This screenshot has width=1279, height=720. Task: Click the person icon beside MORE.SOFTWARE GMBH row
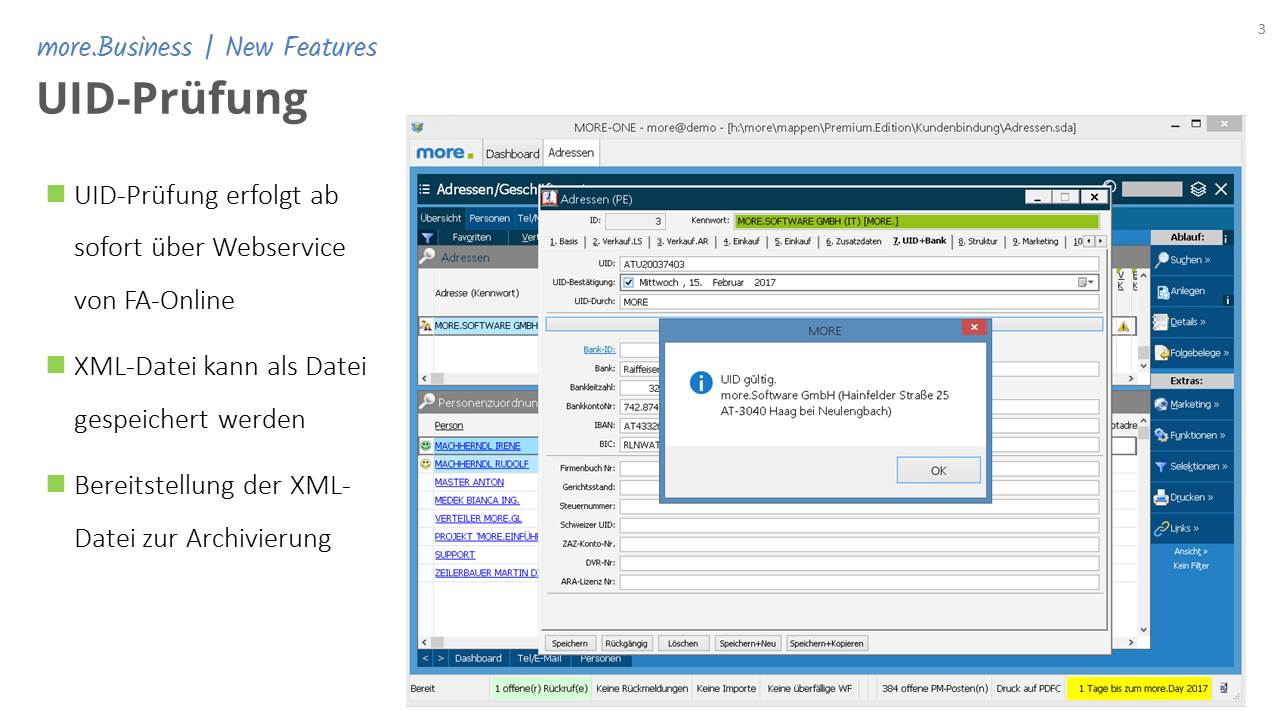[426, 326]
